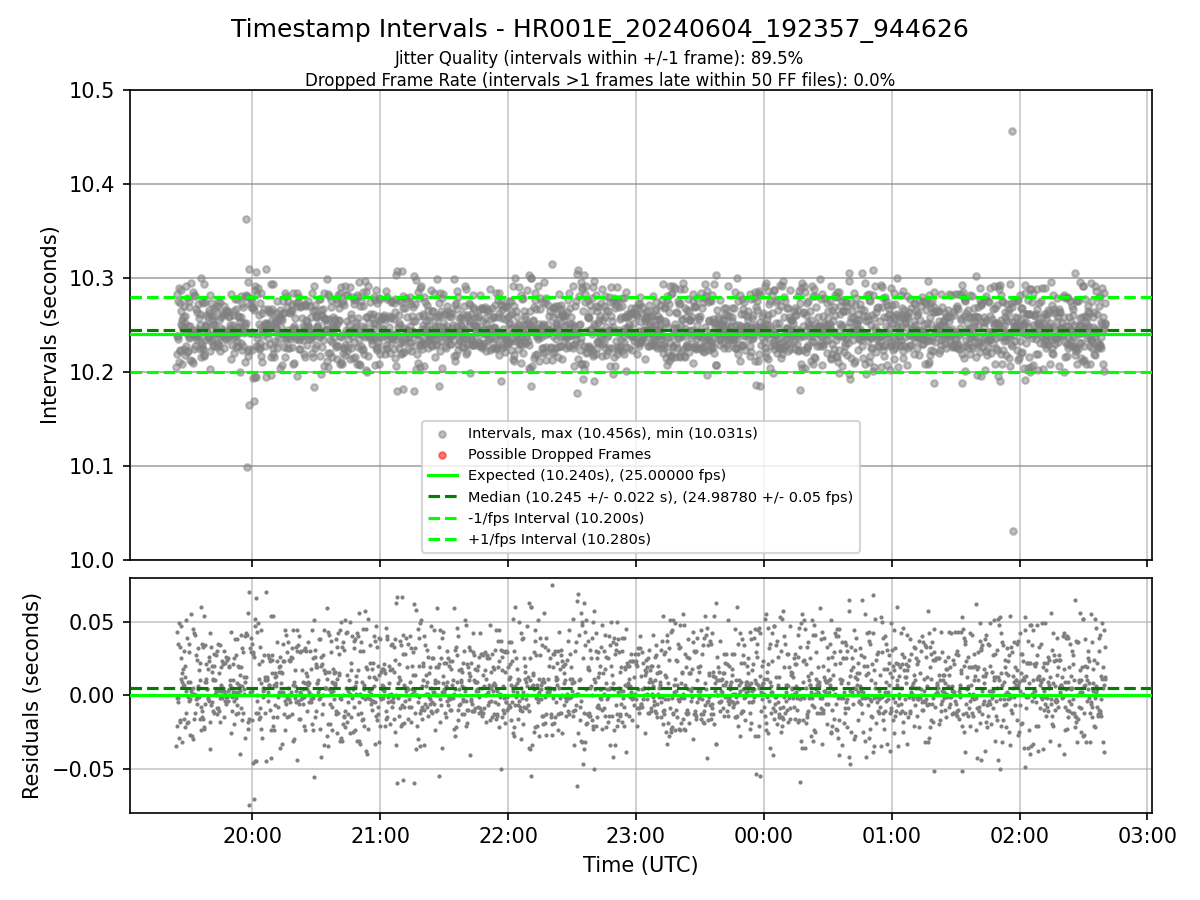Click the 01:00 time tick label
Viewport: 1200px width, 900px height.
891,836
